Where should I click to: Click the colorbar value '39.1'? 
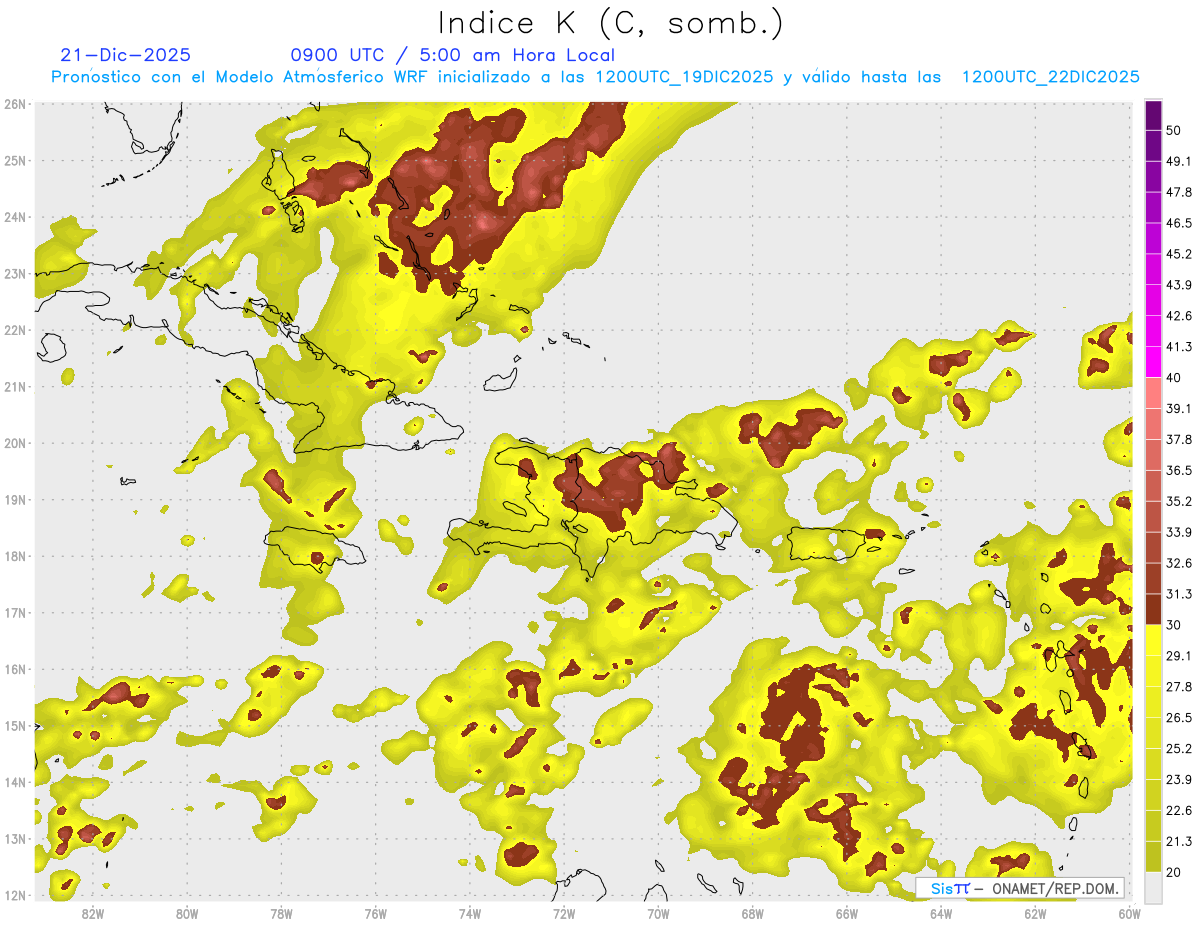(x=1178, y=409)
